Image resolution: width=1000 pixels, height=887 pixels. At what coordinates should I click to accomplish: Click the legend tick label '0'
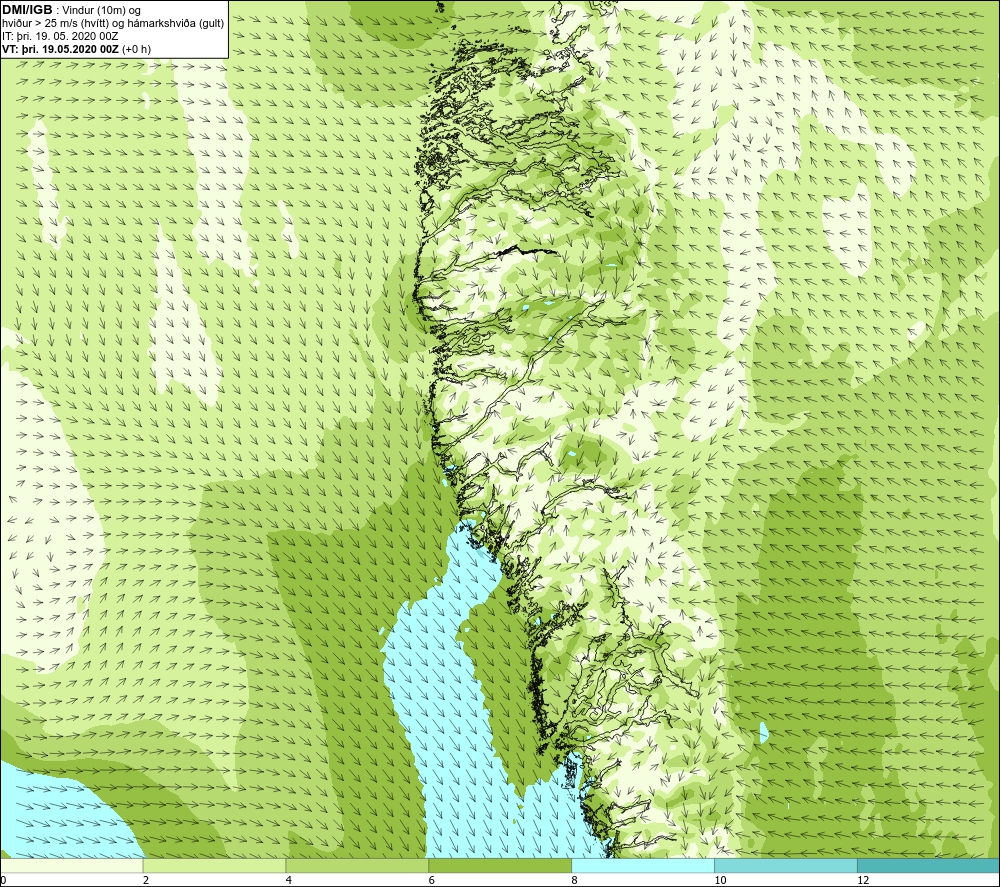tap(3, 880)
